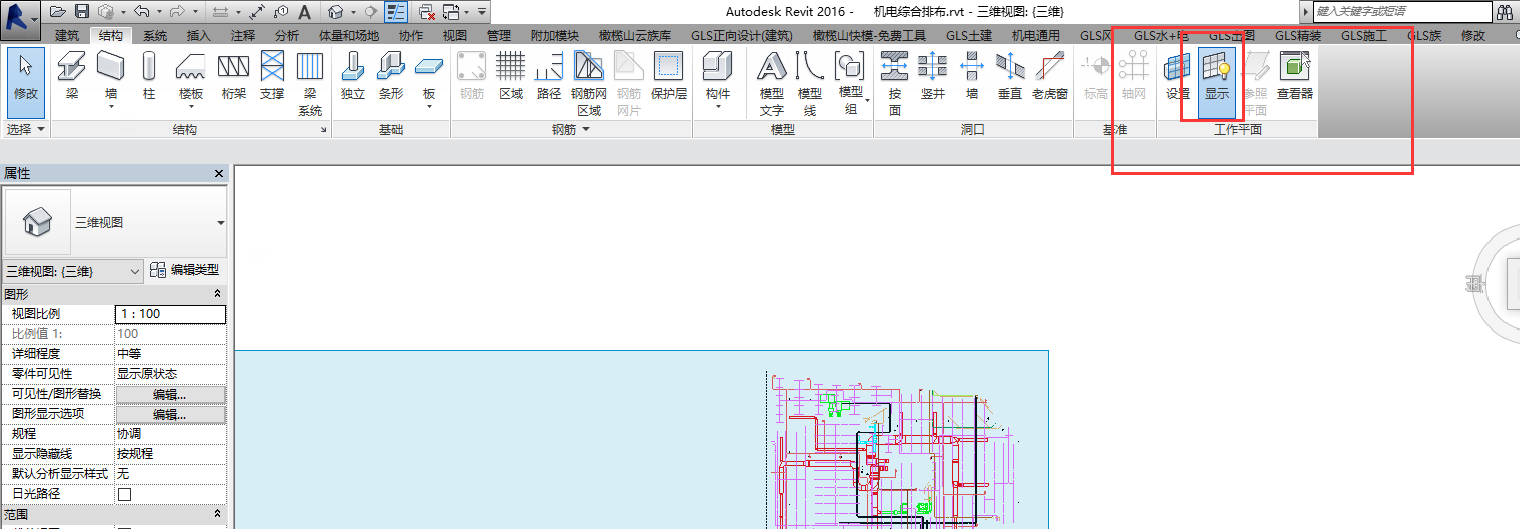Image resolution: width=1520 pixels, height=529 pixels.
Task: Select the 墙 (wall) tool
Action: pyautogui.click(x=110, y=78)
